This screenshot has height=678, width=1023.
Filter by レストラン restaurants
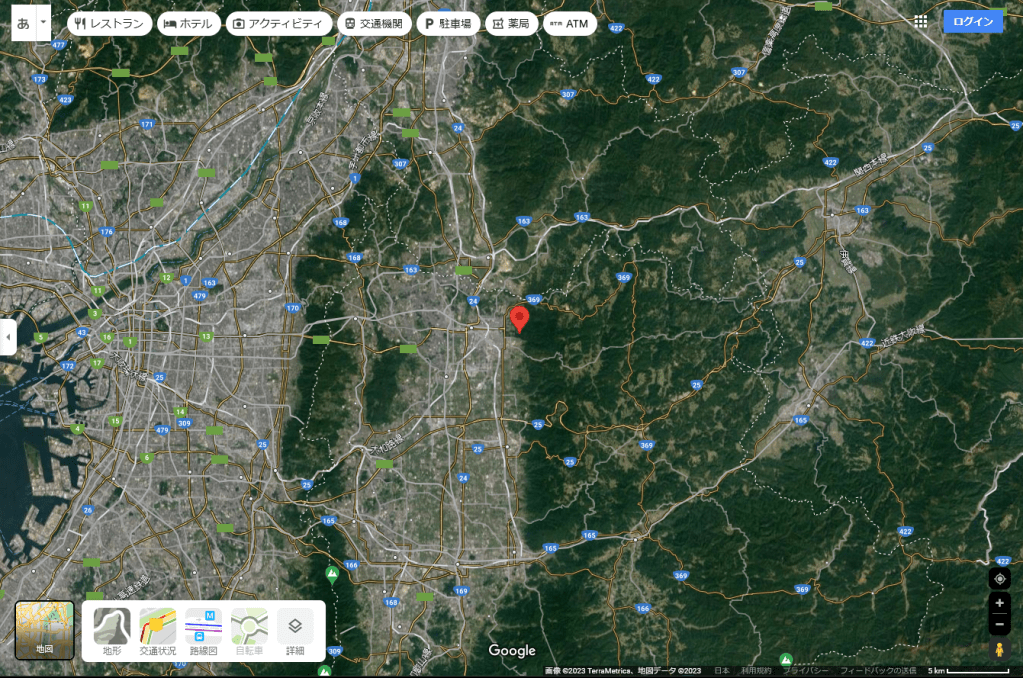pyautogui.click(x=110, y=23)
